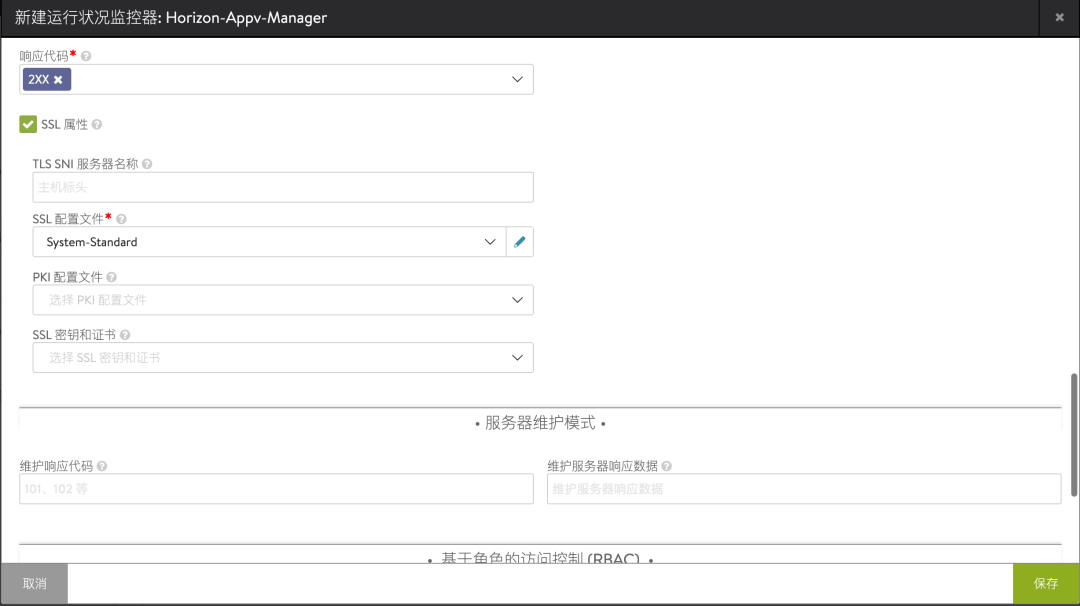Click the dialog's vertical scrollbar thumb
1080x606 pixels.
click(1074, 435)
